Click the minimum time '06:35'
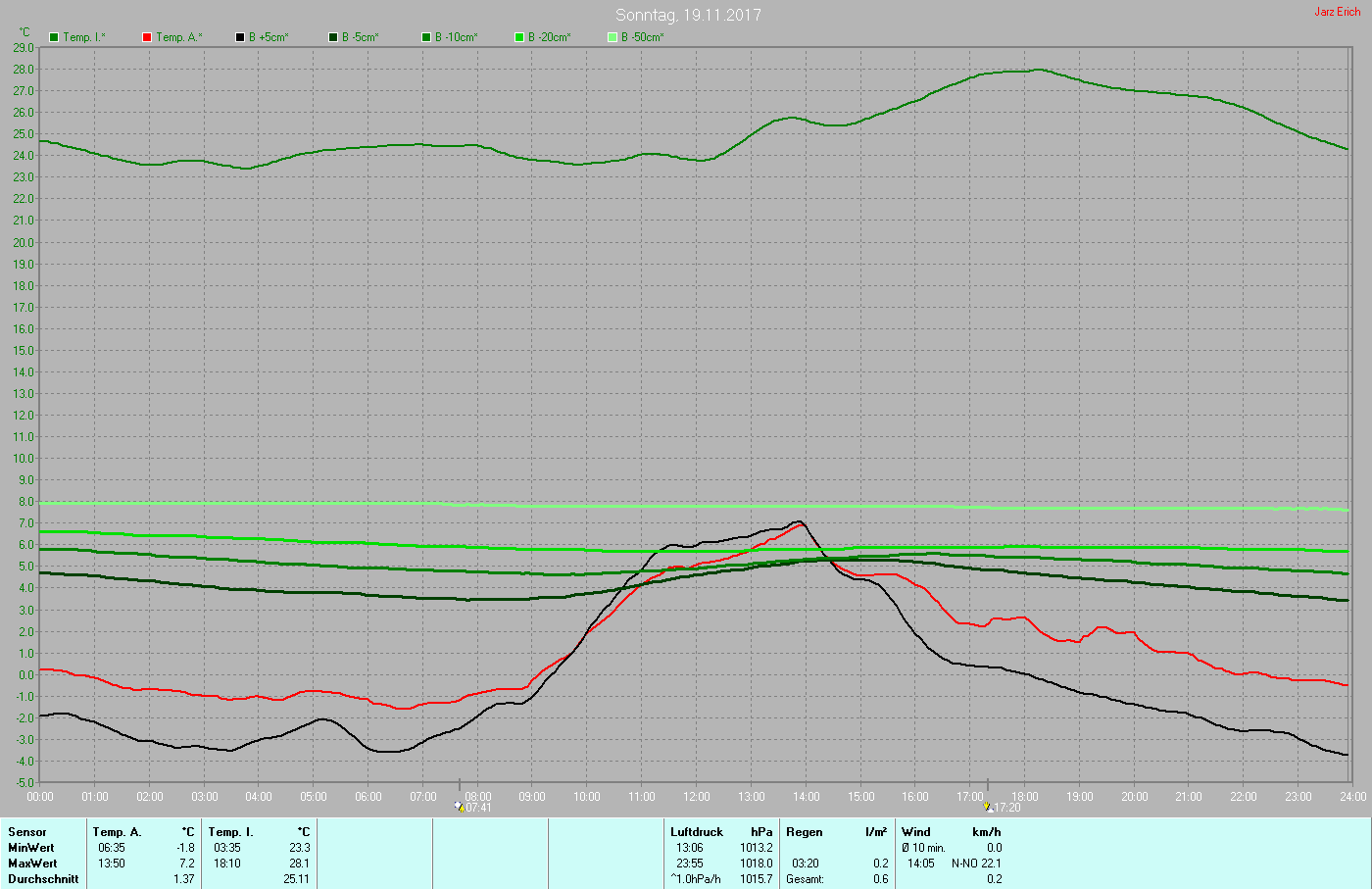Image resolution: width=1372 pixels, height=889 pixels. 112,848
